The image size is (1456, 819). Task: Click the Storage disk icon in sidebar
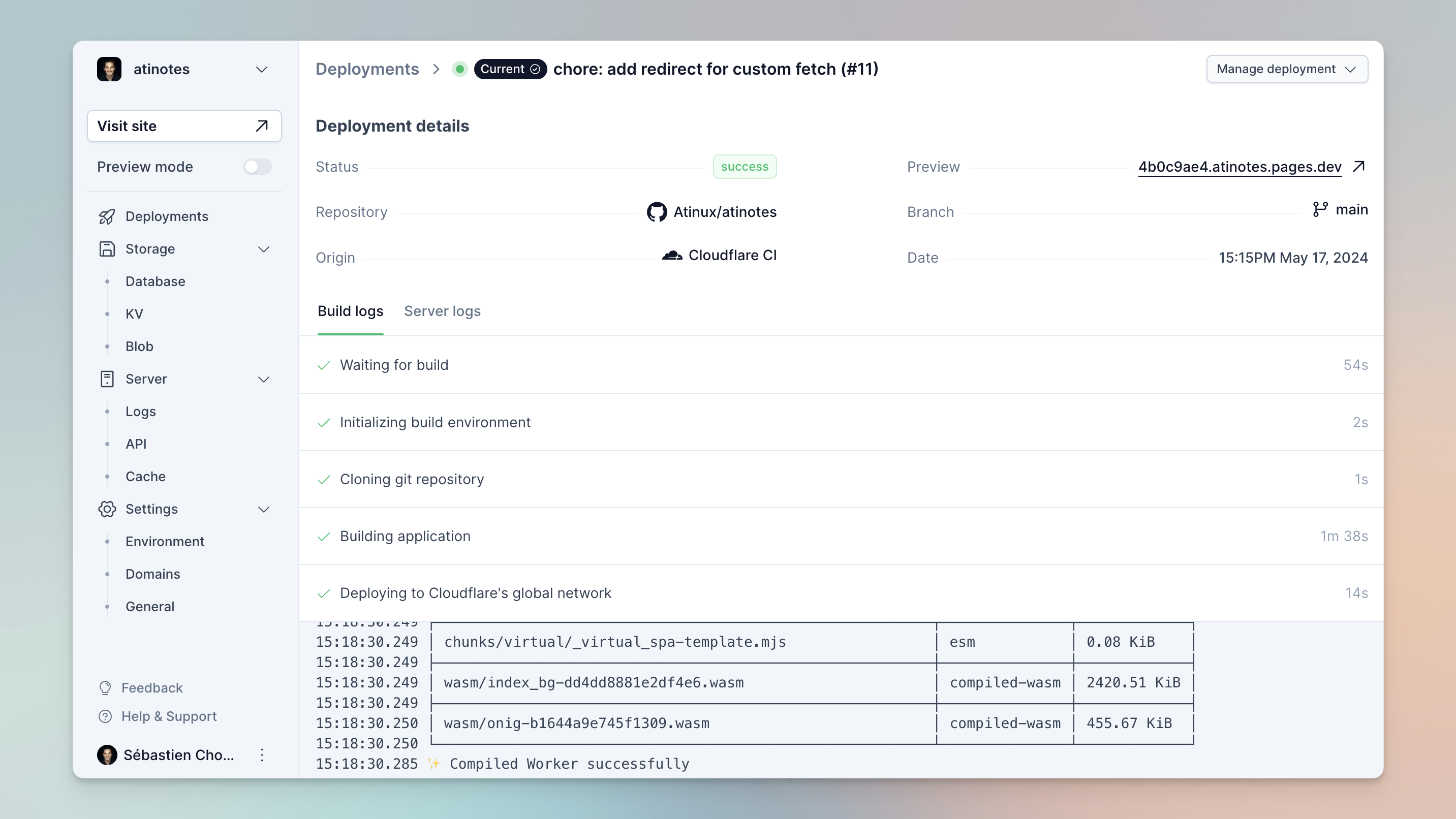(x=107, y=248)
